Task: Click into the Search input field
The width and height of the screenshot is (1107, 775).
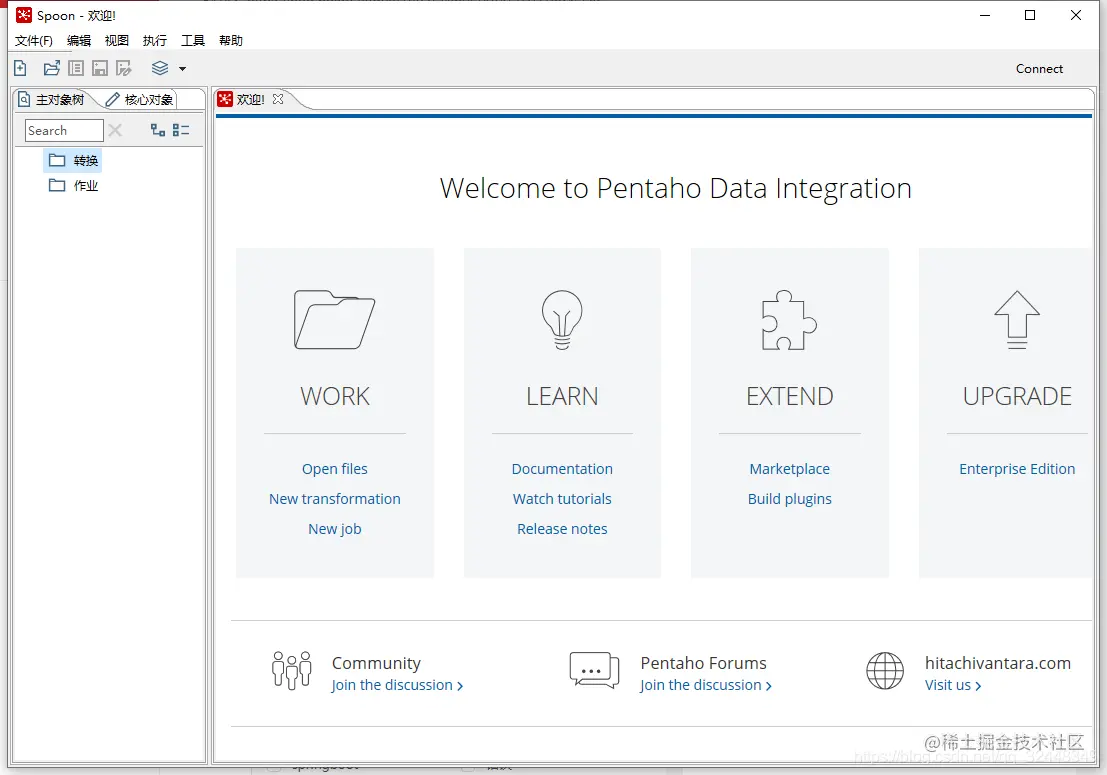Action: (x=63, y=130)
